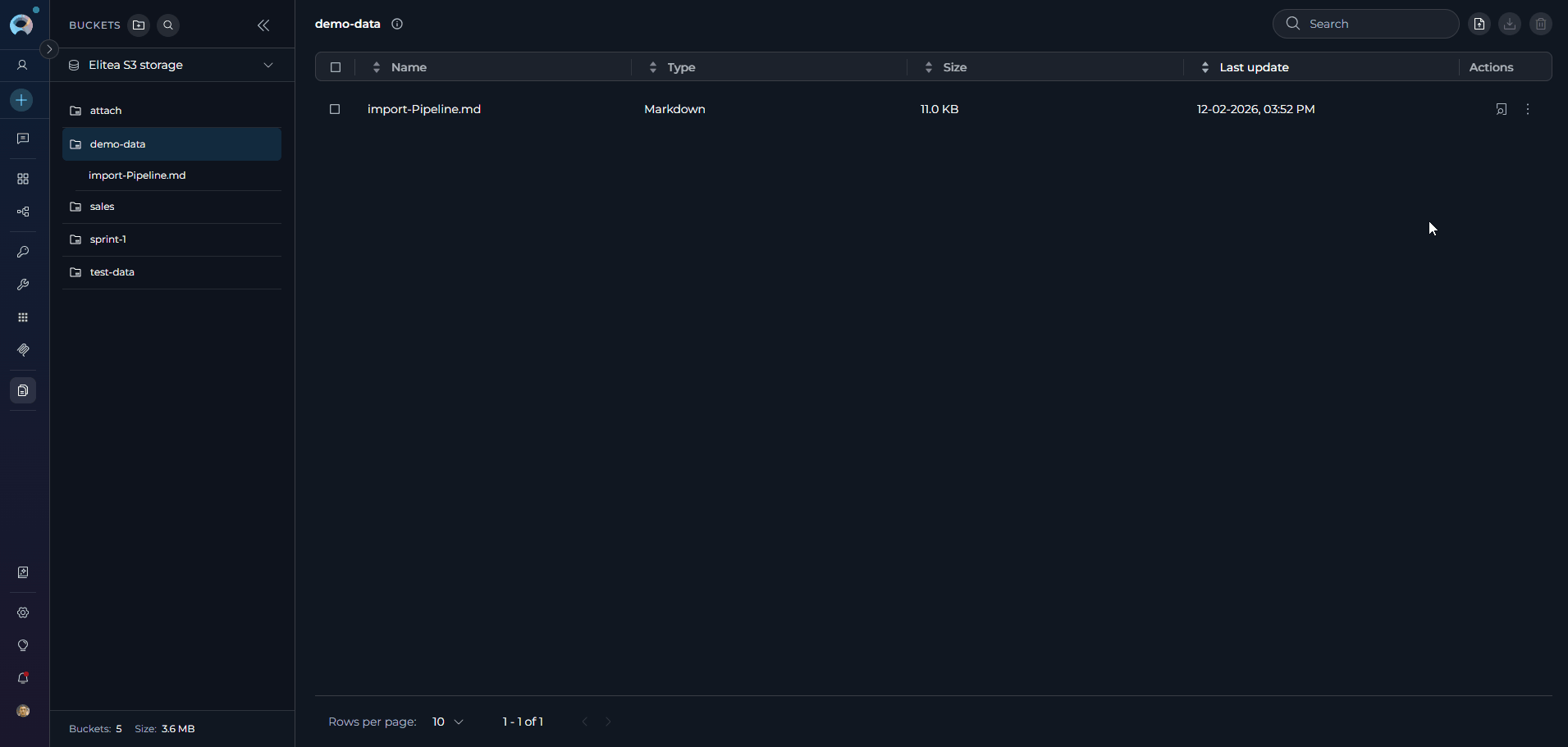Open the lightbulb tips icon in the sidebar
The image size is (1568, 747).
(23, 645)
